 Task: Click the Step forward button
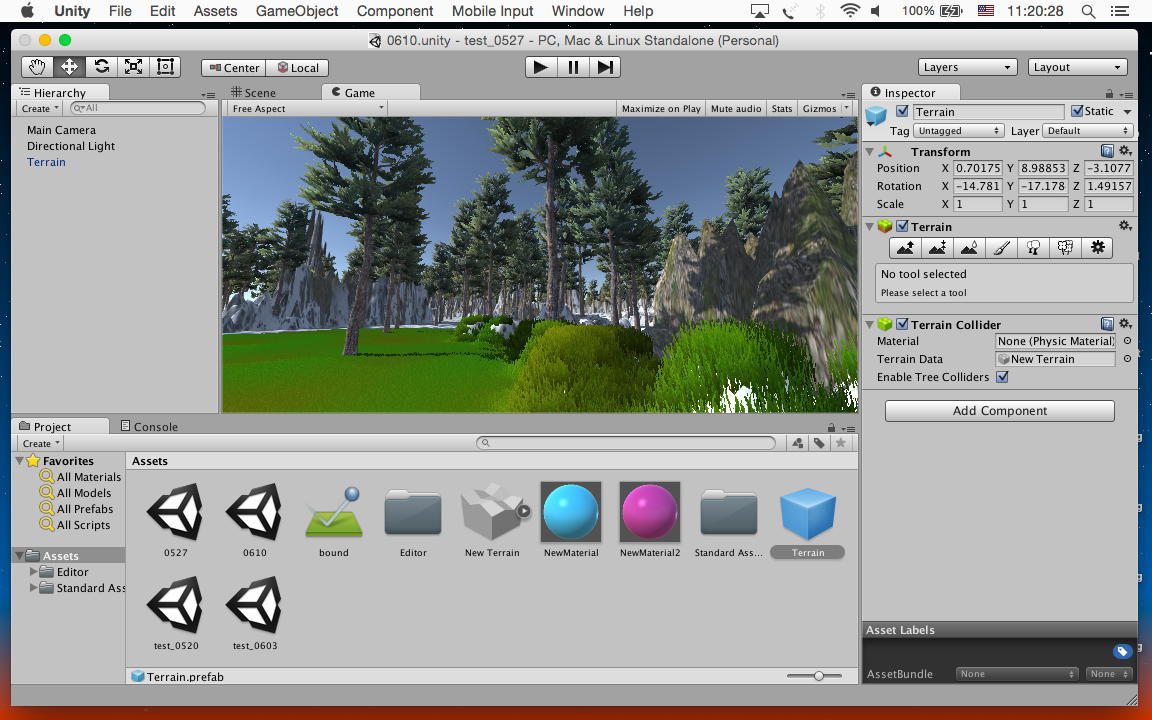pyautogui.click(x=604, y=67)
